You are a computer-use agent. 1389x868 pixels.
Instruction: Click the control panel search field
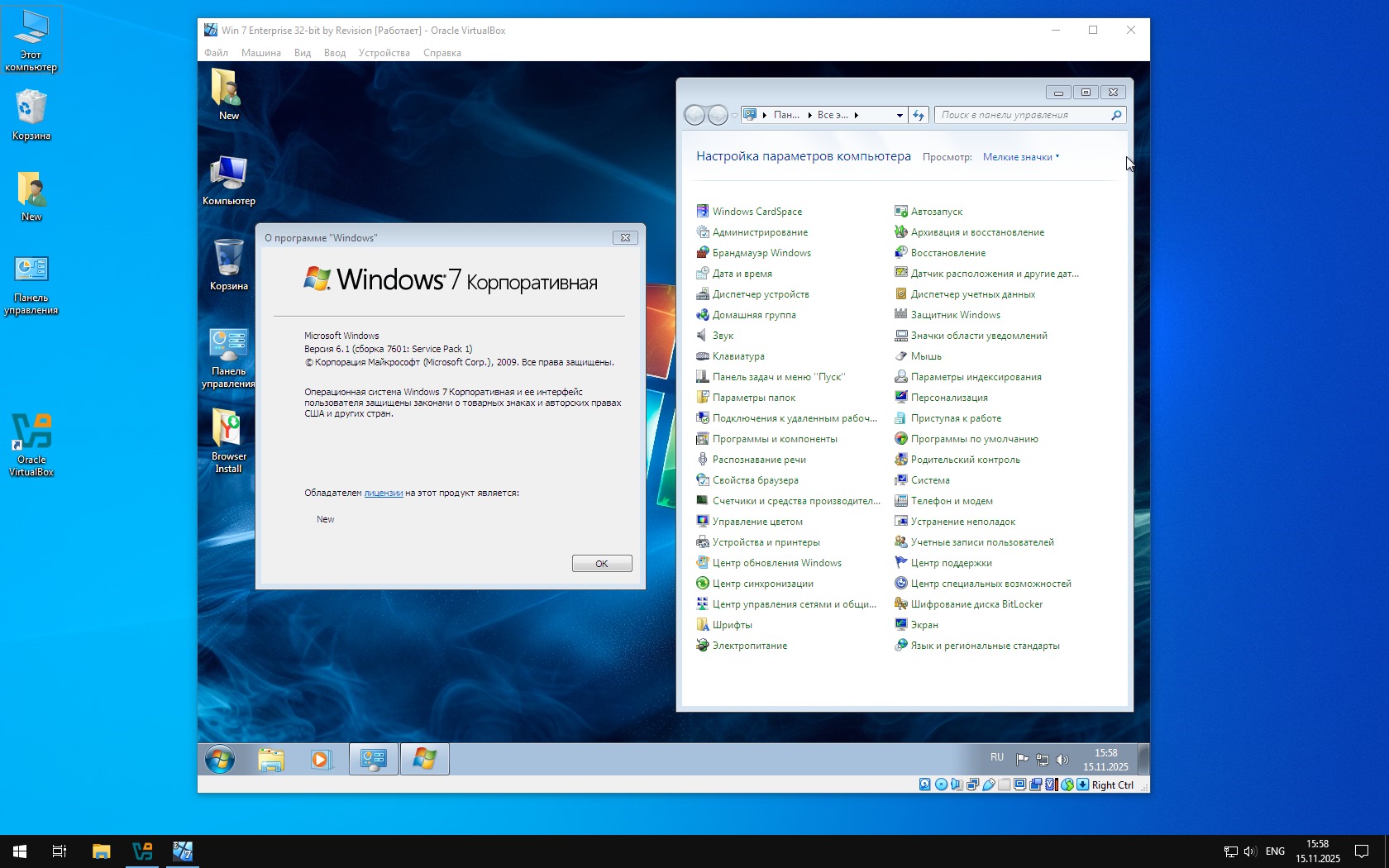click(x=1023, y=116)
